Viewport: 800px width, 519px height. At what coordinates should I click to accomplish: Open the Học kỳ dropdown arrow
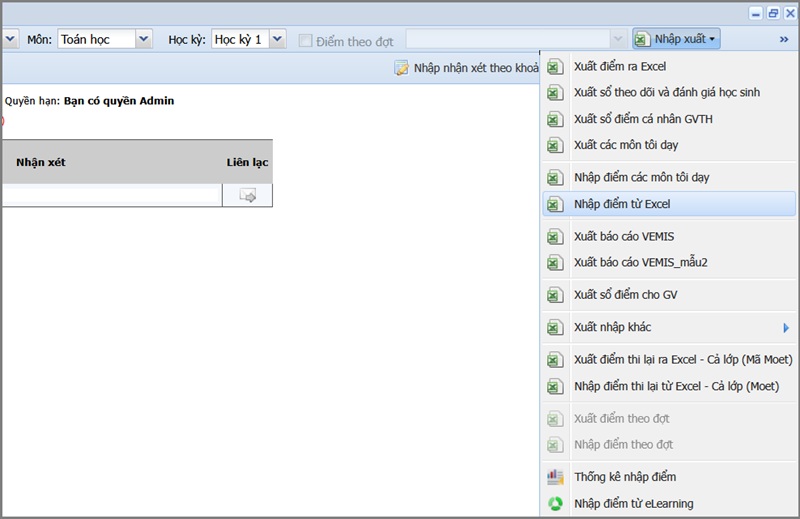(x=277, y=39)
